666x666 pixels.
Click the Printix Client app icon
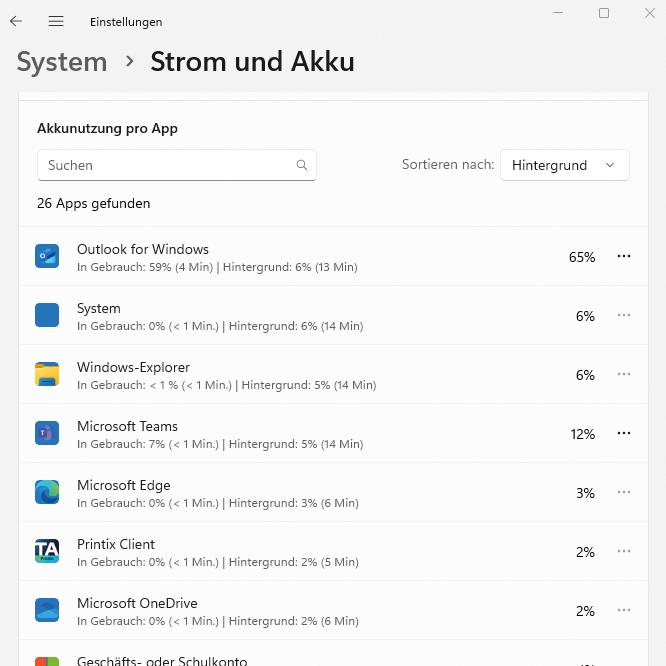(x=47, y=551)
